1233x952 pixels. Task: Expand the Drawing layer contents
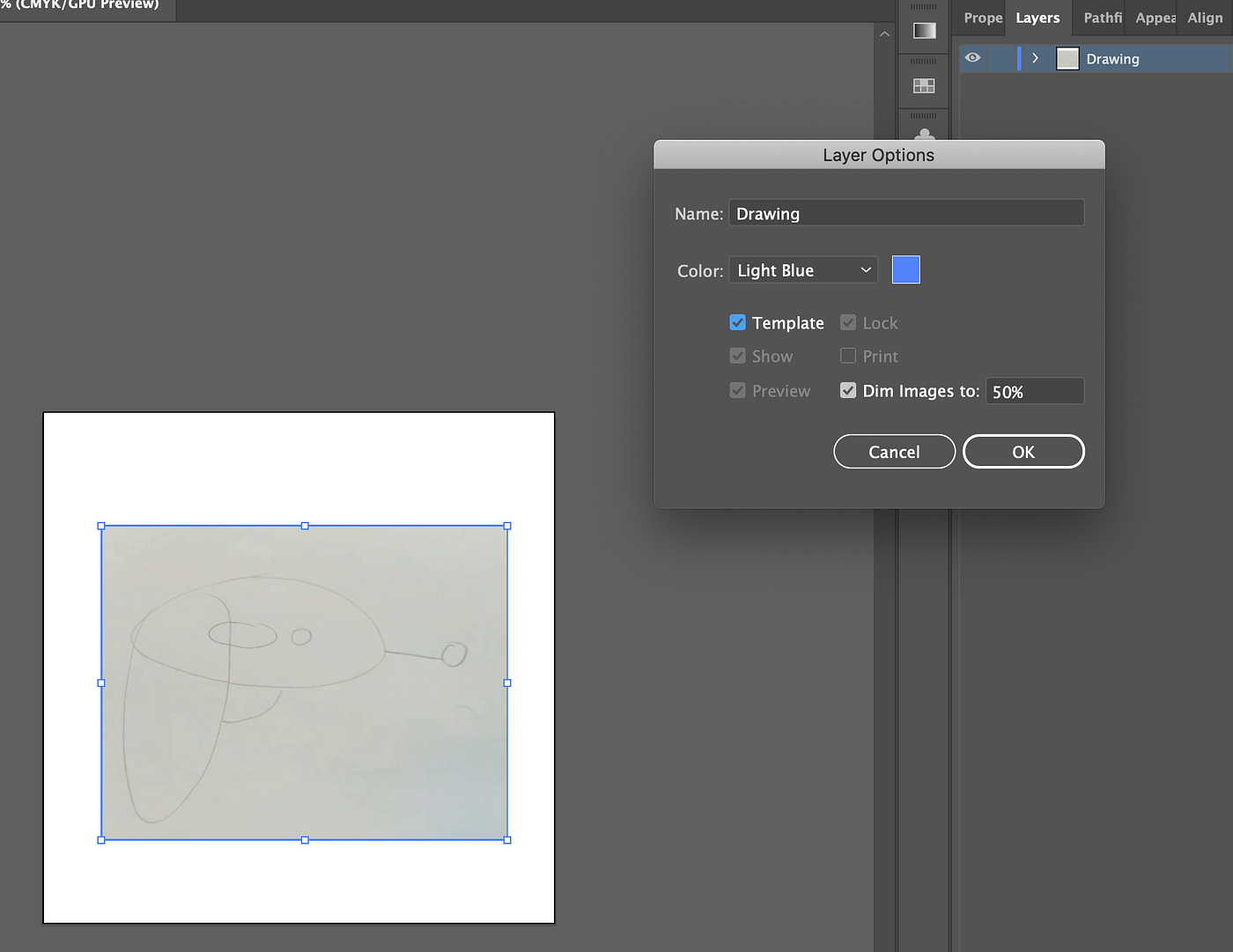1035,59
